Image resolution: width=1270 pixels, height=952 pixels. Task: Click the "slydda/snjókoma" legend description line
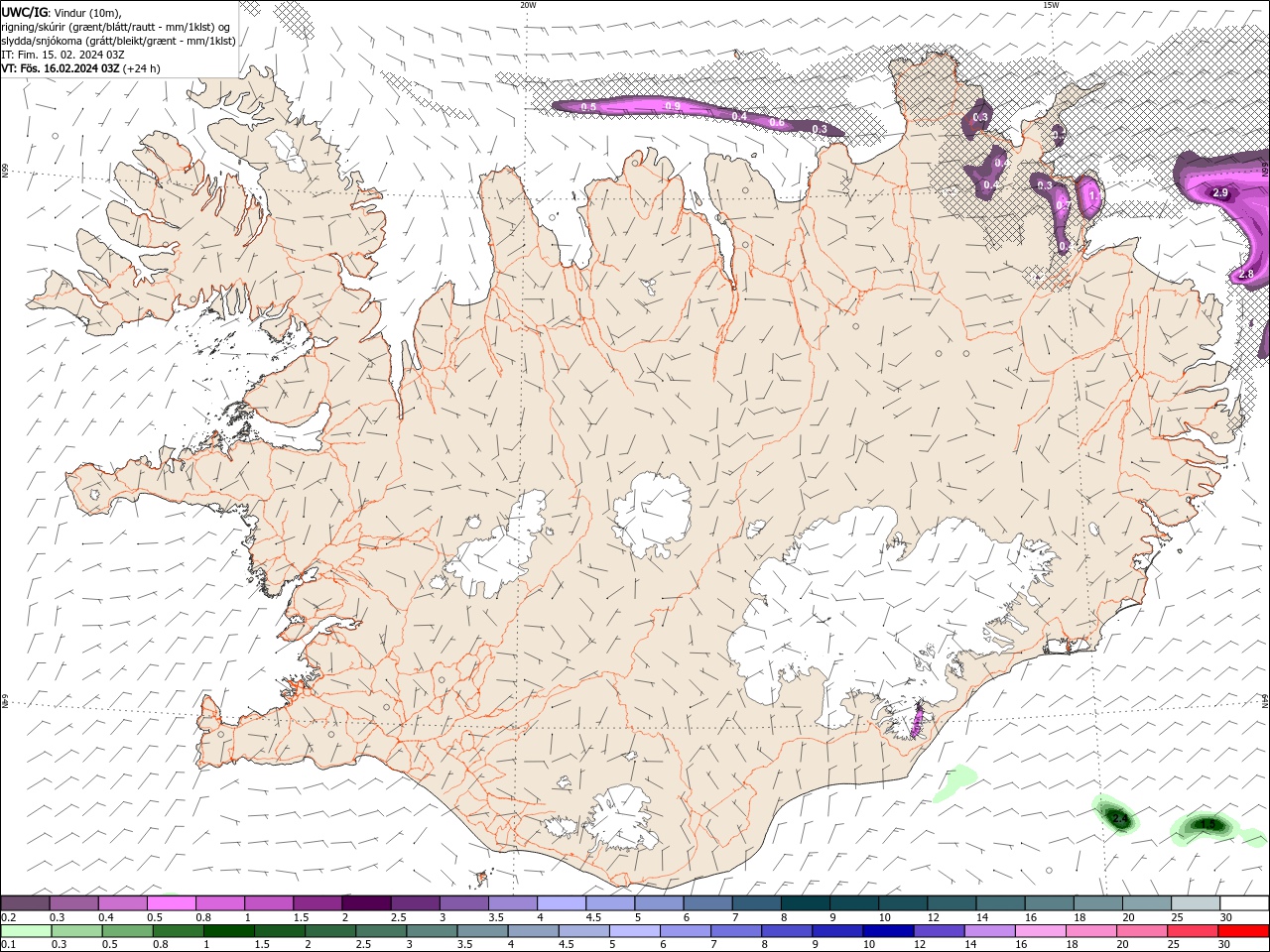pos(118,41)
